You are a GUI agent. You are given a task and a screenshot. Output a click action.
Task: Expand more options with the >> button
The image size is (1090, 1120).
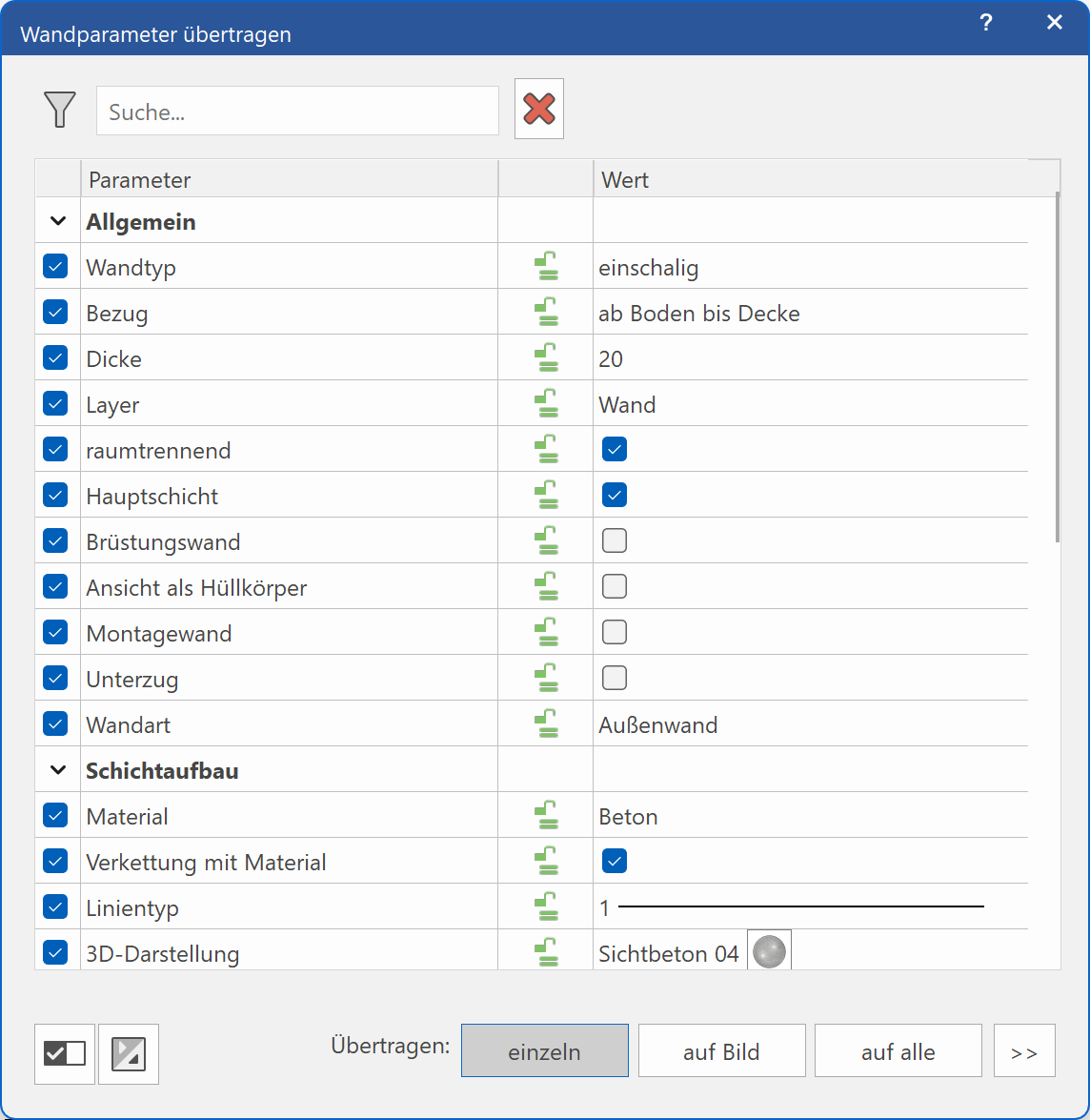click(x=1024, y=1051)
